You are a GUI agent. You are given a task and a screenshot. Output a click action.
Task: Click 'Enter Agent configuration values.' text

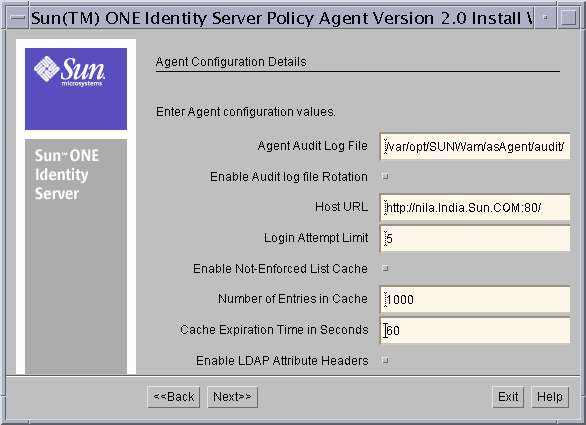pyautogui.click(x=246, y=112)
